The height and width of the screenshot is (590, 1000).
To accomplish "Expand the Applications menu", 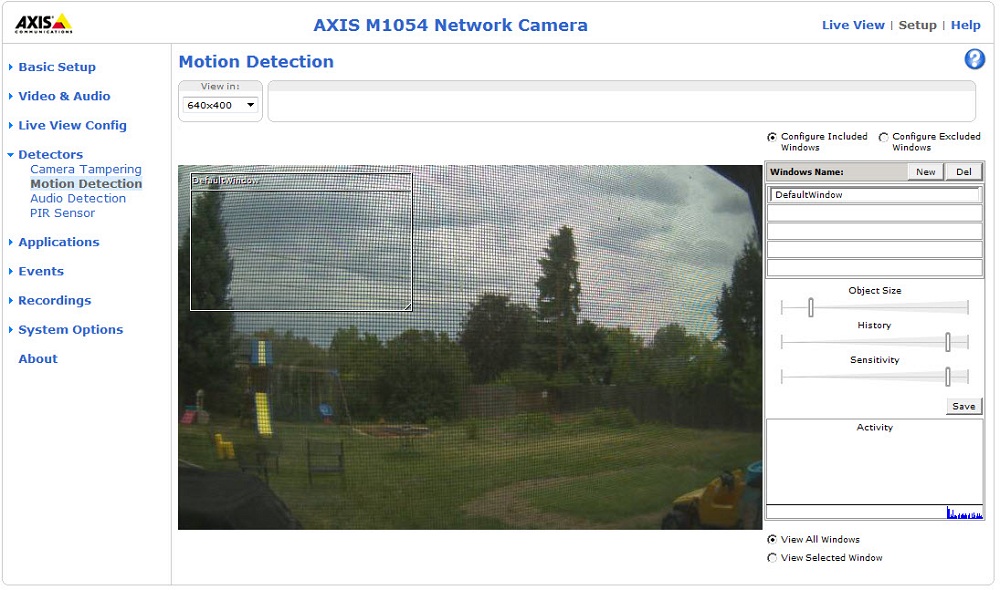I will (x=59, y=242).
